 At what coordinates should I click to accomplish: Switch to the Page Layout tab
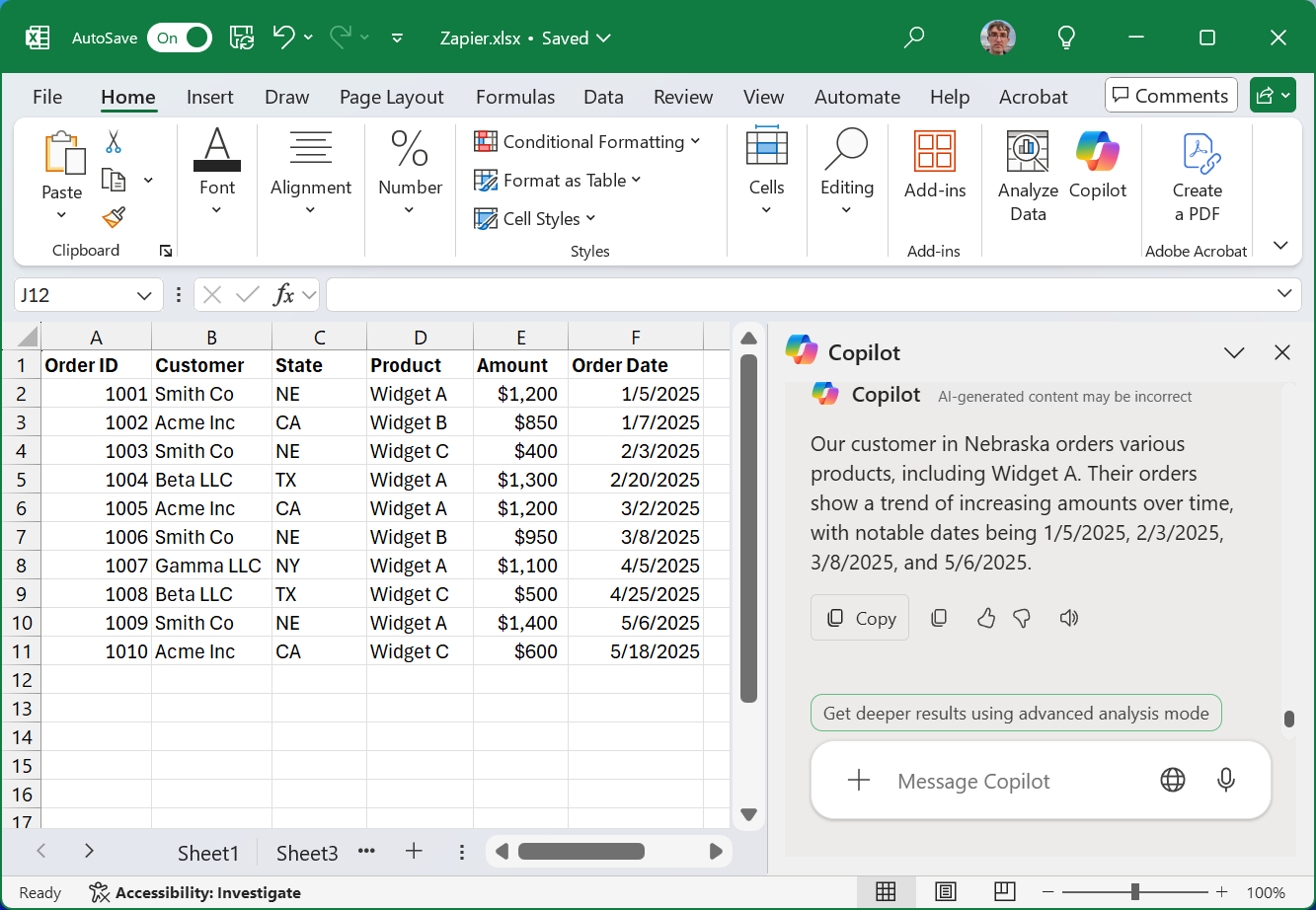click(x=392, y=97)
